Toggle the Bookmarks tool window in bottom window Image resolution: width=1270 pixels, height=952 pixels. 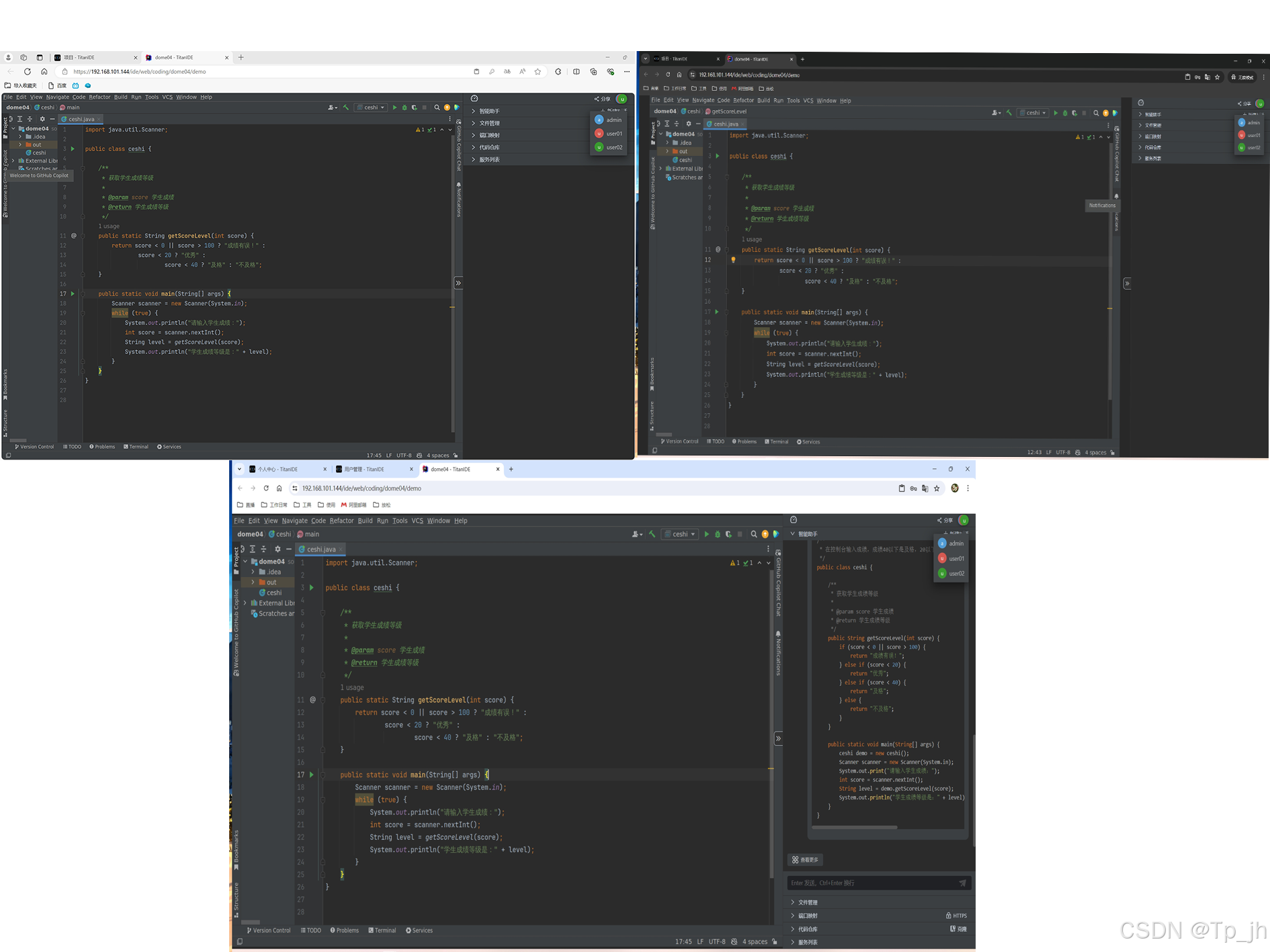pos(236,849)
